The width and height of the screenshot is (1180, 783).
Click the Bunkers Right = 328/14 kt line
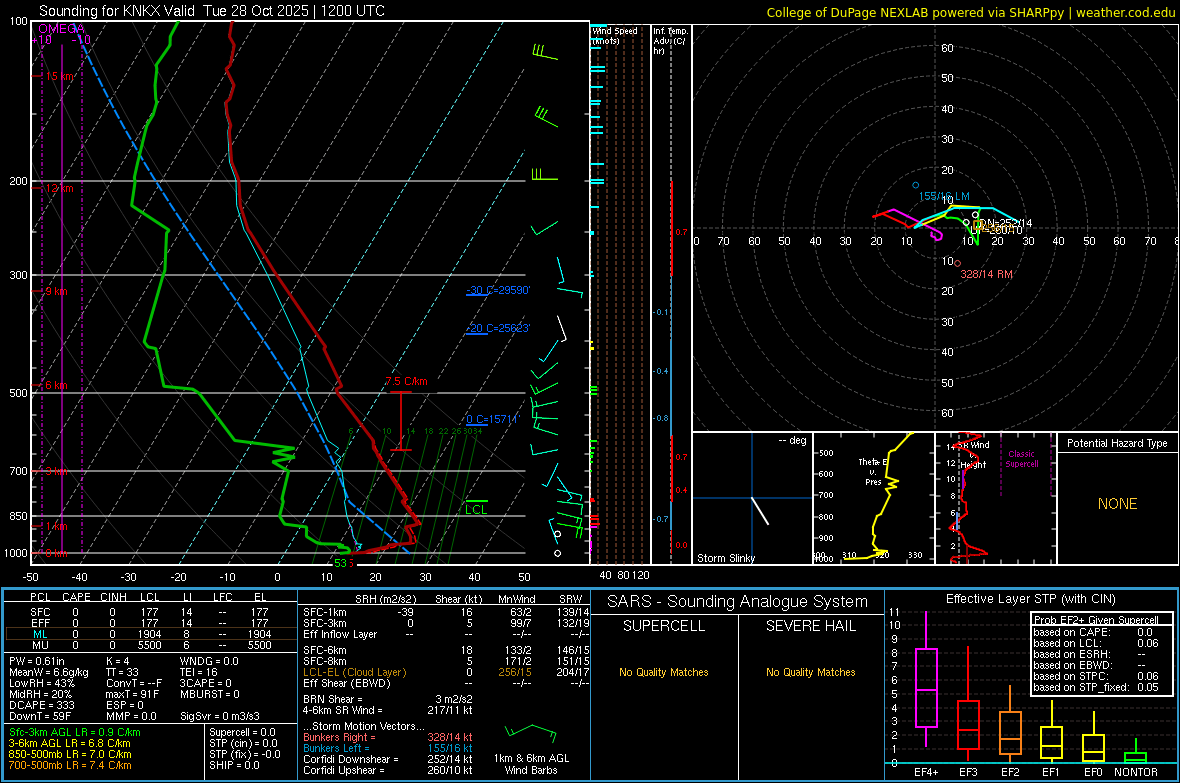coord(388,738)
